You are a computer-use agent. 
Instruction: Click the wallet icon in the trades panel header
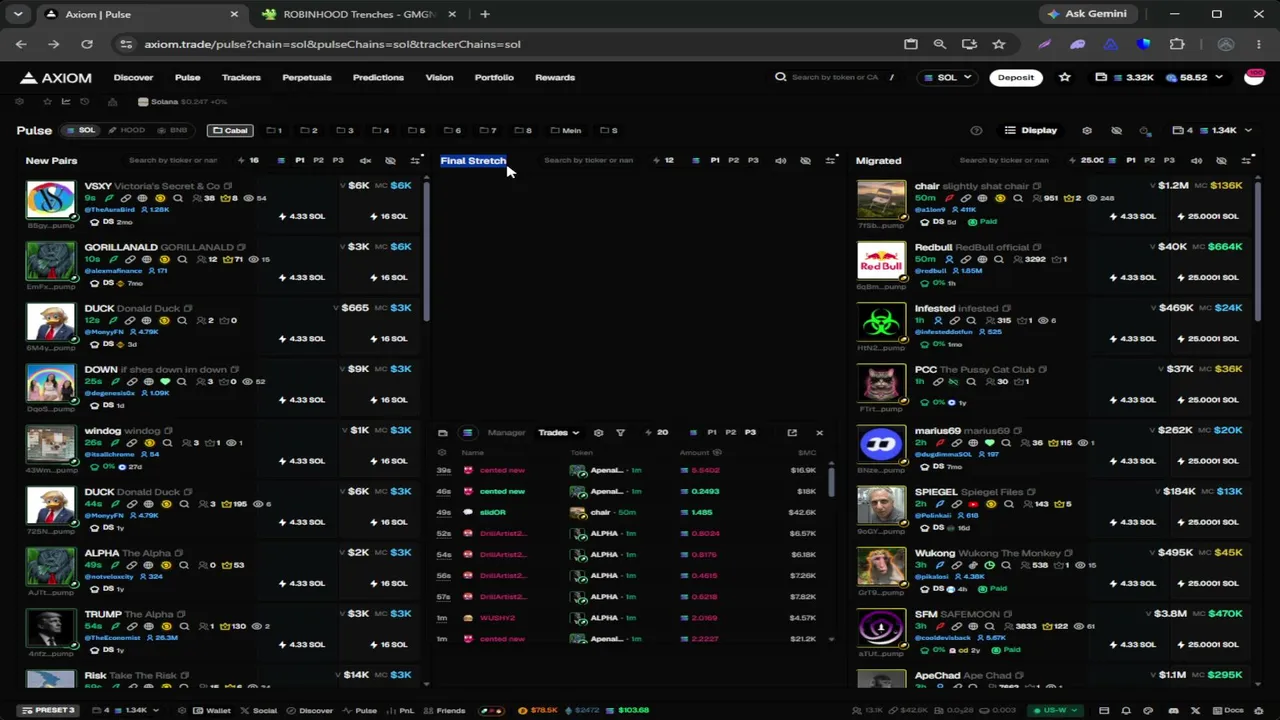pyautogui.click(x=443, y=433)
